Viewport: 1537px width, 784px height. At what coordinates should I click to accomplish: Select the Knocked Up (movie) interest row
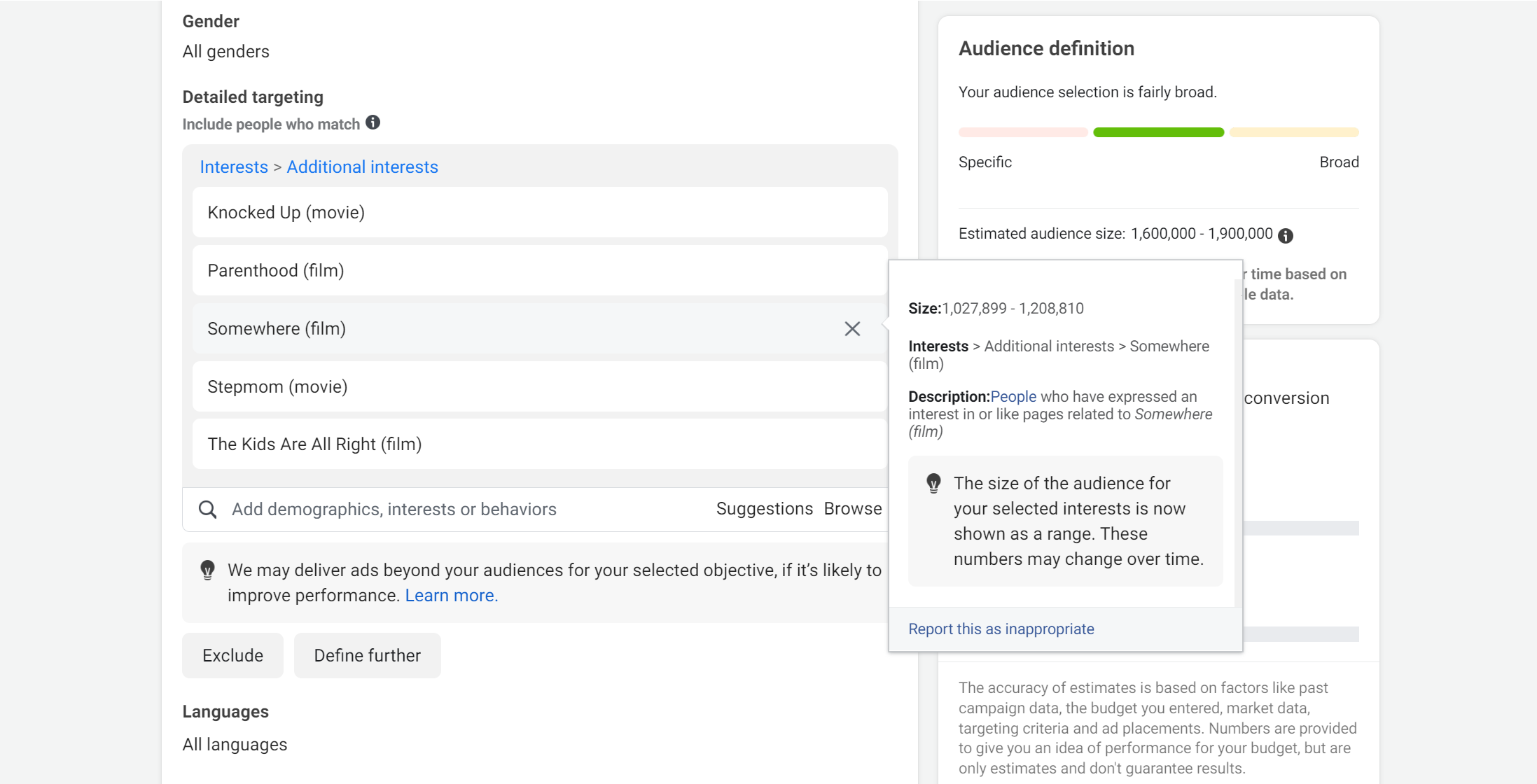click(540, 212)
